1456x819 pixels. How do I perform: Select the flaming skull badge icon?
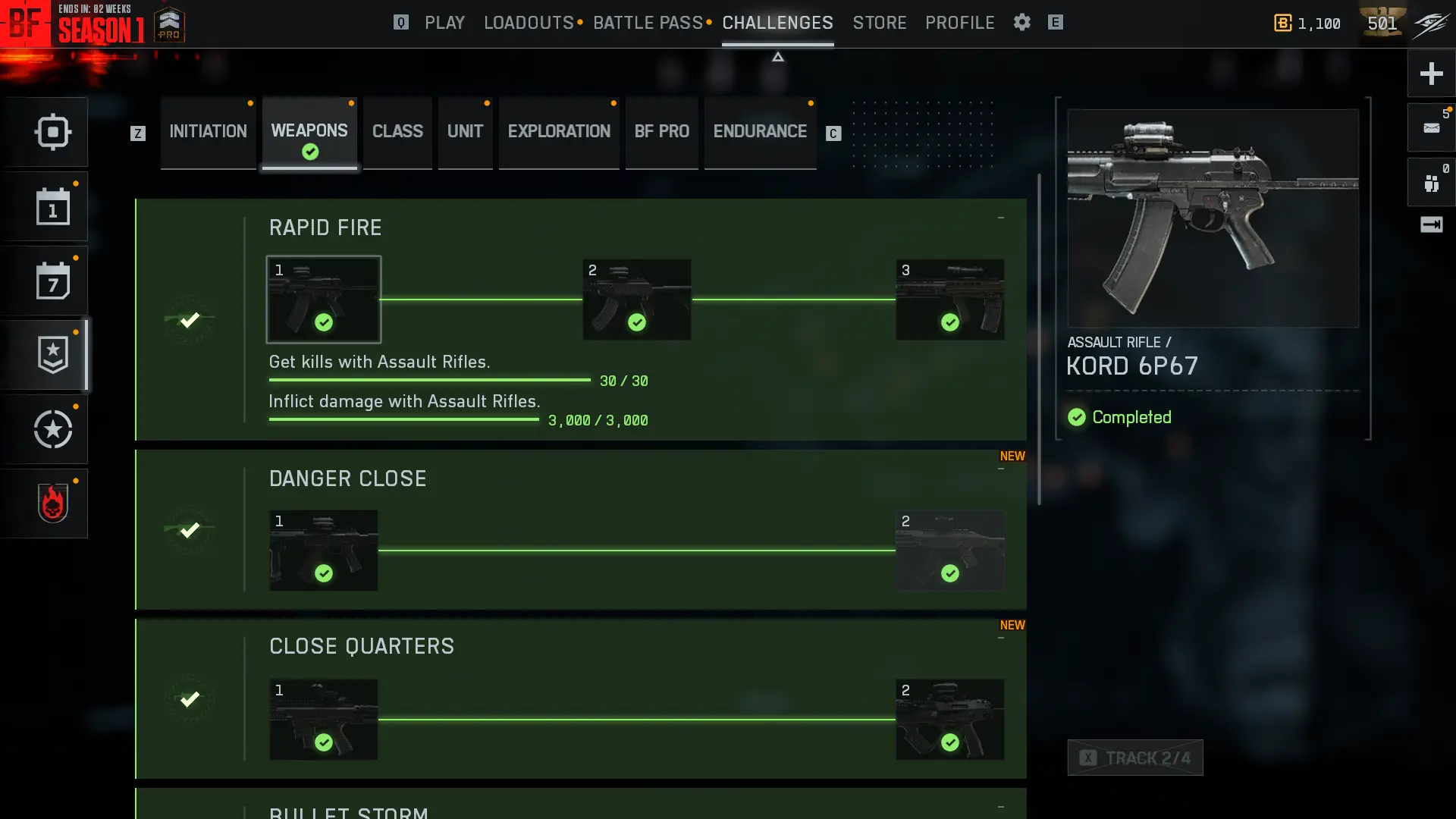pos(52,504)
